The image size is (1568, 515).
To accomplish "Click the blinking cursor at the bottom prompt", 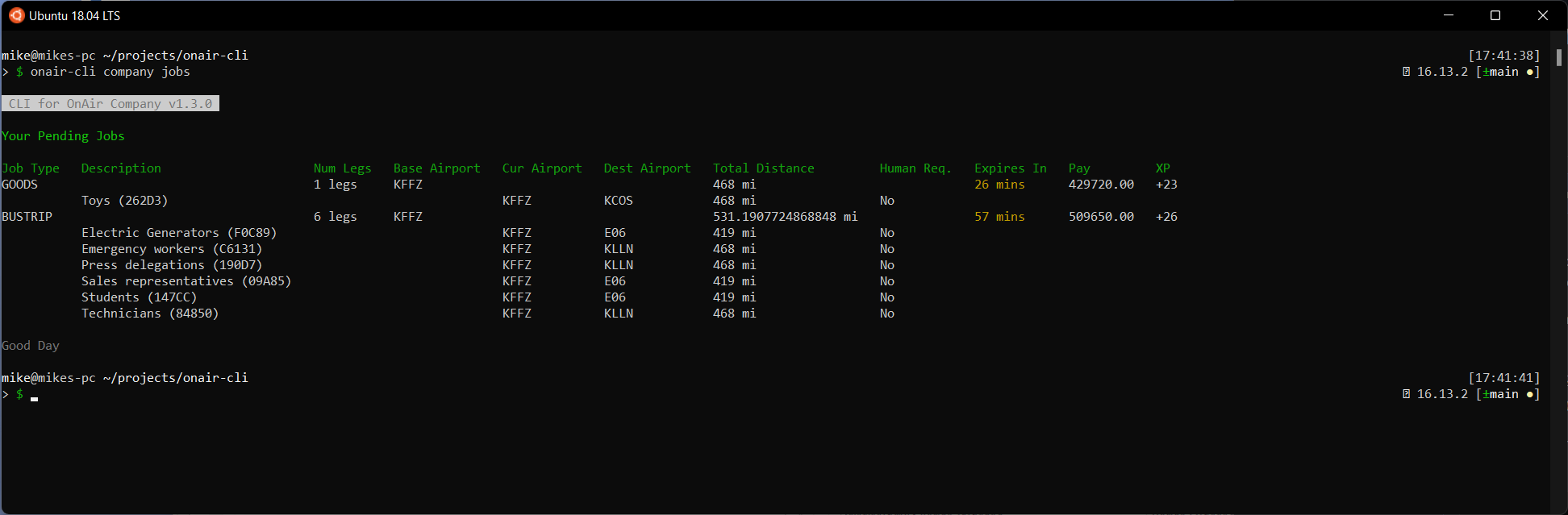I will pos(35,398).
